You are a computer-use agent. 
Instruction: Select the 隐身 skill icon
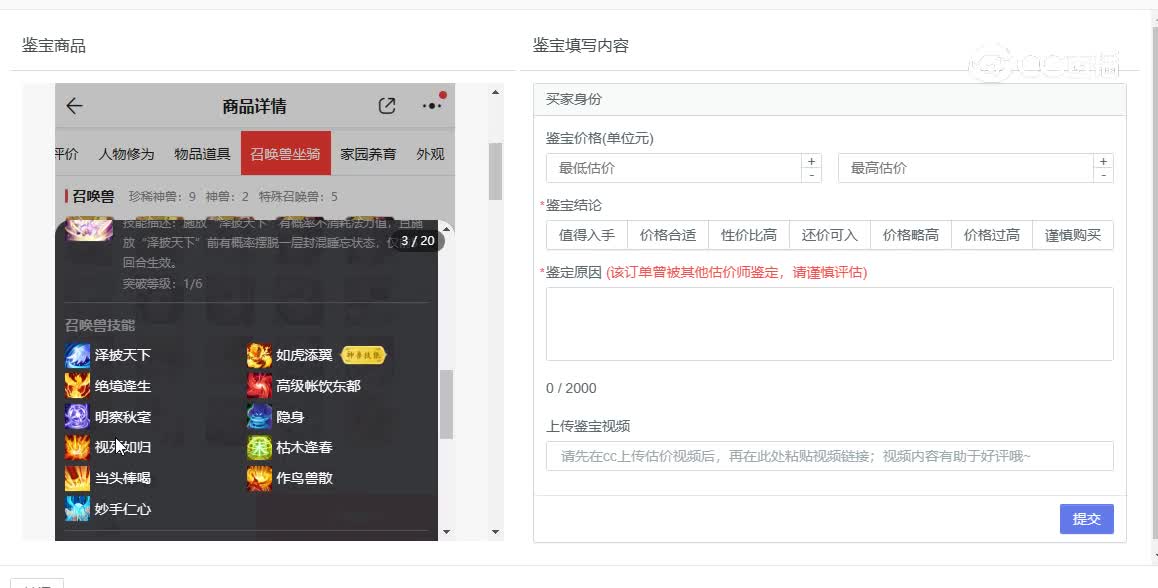[259, 417]
